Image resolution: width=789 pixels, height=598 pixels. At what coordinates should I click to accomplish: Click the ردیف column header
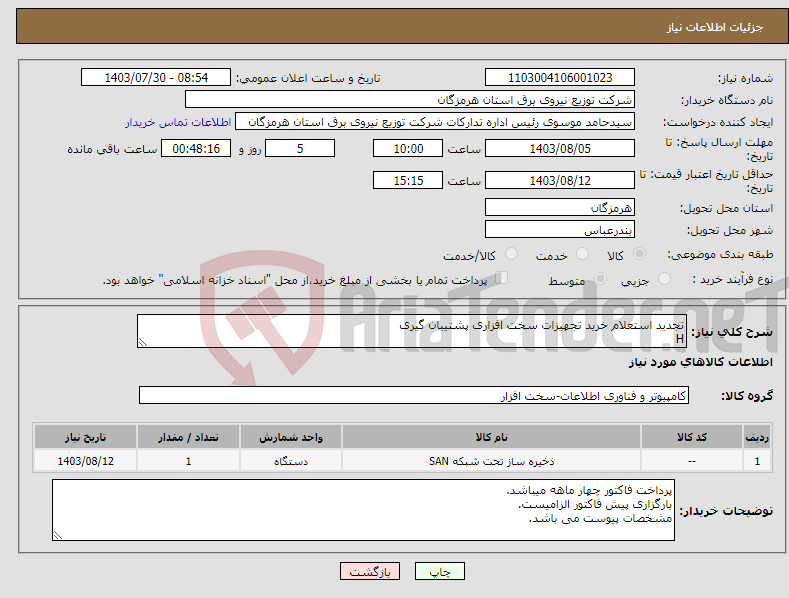[x=757, y=437]
